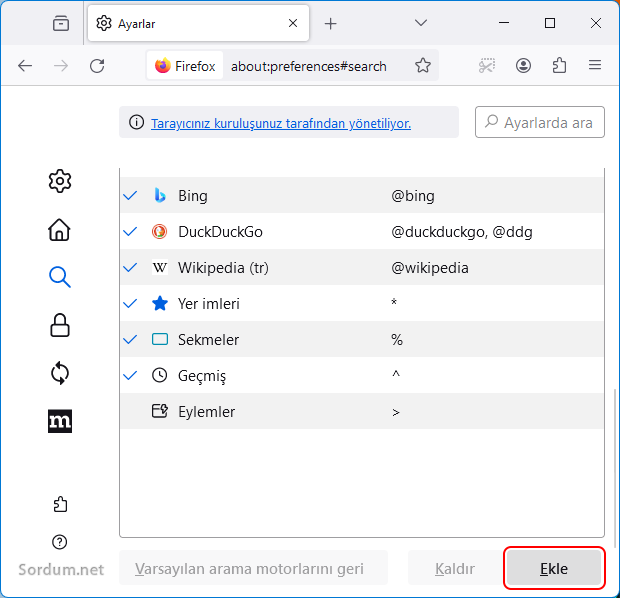Click the DuckDuckGo logo icon
This screenshot has height=598, width=620.
(x=160, y=231)
